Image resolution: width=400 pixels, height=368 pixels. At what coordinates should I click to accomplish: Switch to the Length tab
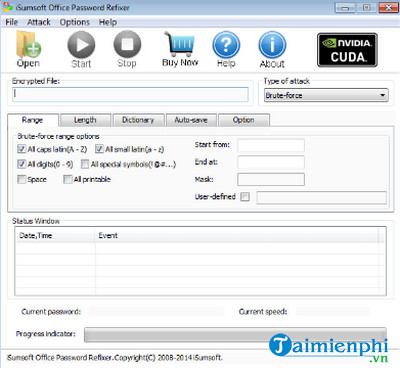[85, 120]
